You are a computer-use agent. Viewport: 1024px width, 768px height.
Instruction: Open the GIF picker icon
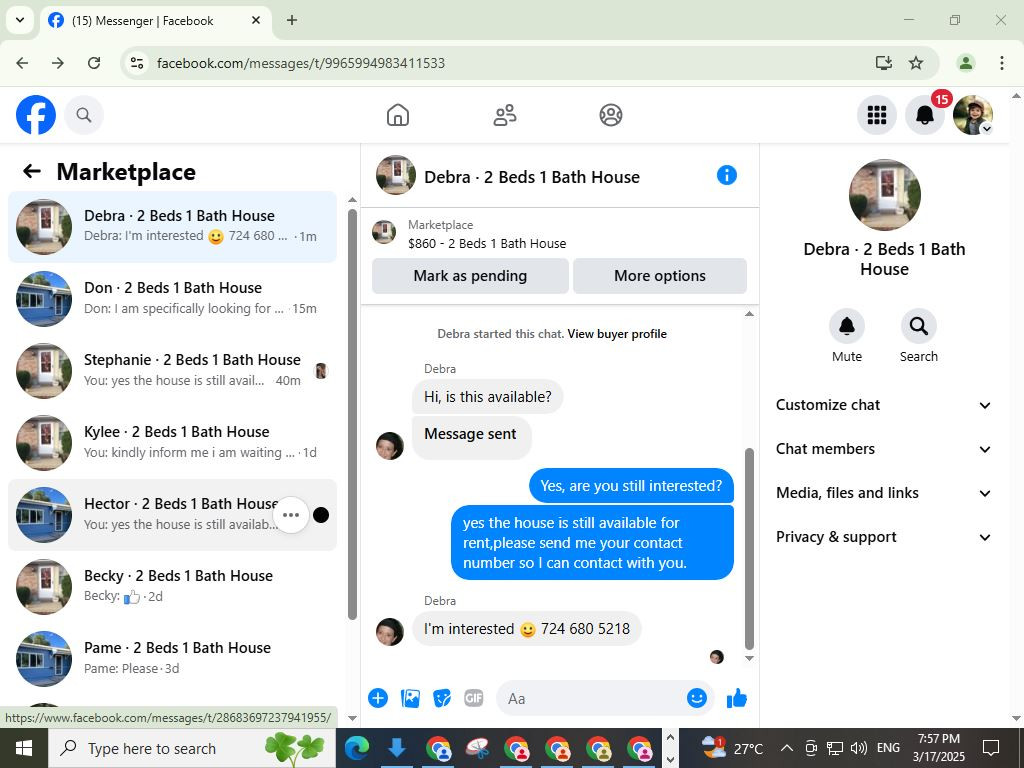tap(473, 698)
